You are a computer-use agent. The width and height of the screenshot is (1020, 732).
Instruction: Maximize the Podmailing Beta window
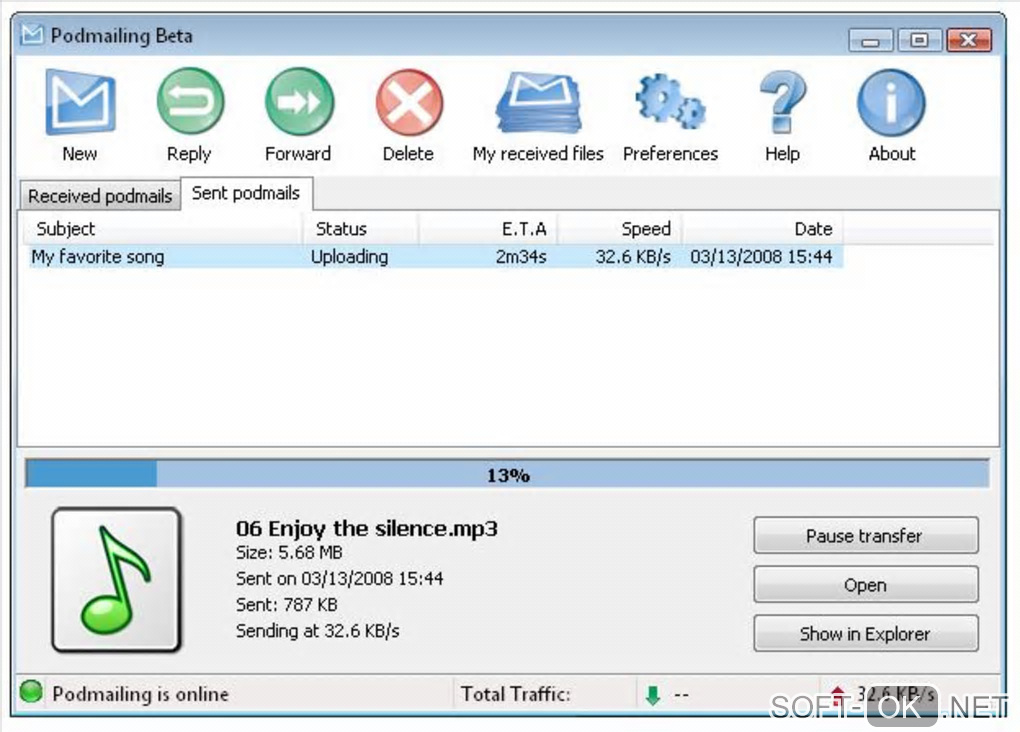coord(919,40)
